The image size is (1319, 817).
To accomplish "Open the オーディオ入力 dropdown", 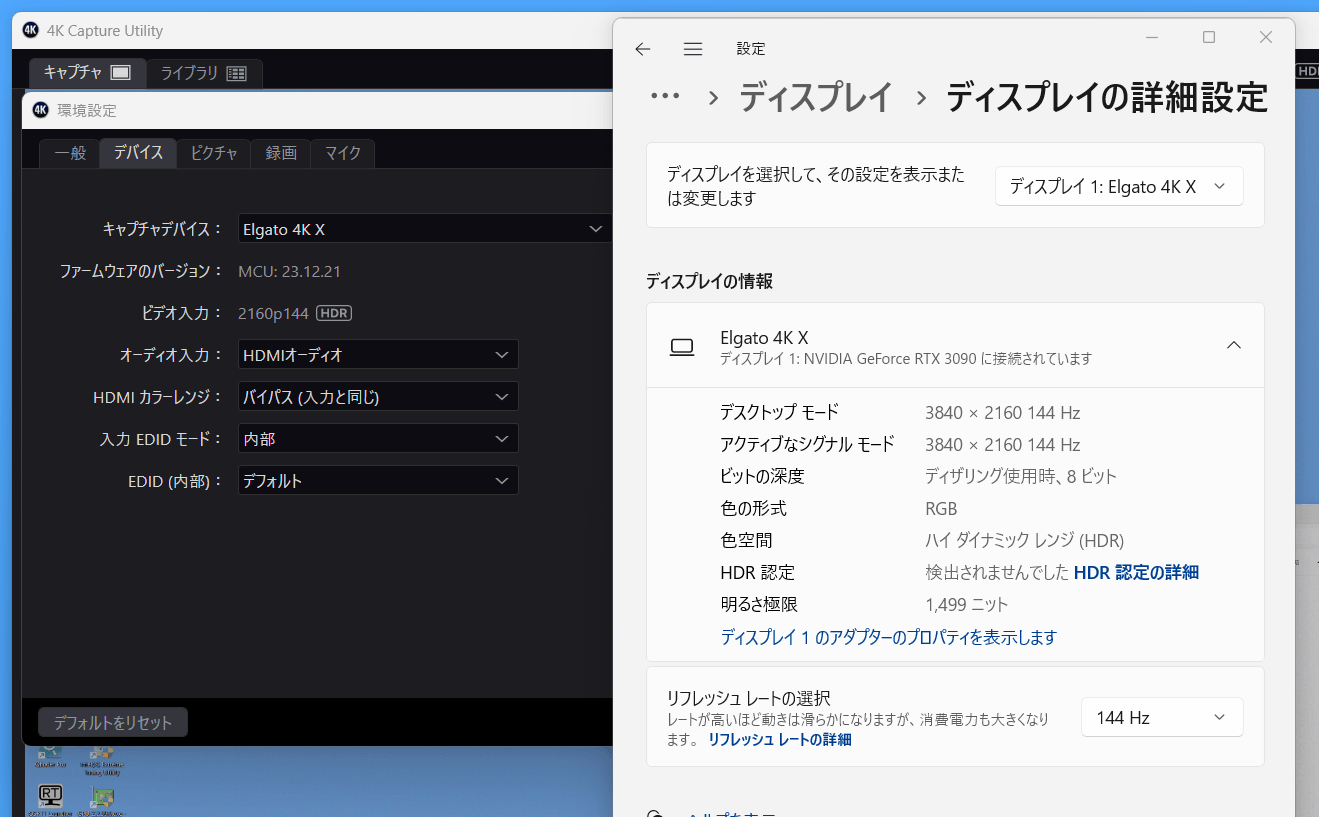I will [378, 355].
